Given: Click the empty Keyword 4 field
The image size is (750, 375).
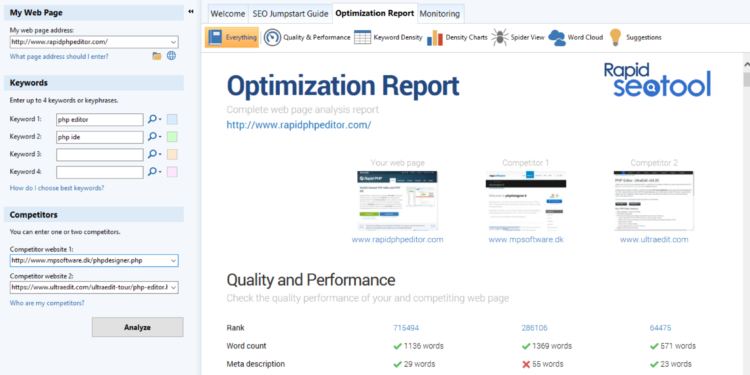Looking at the screenshot, I should (x=99, y=172).
